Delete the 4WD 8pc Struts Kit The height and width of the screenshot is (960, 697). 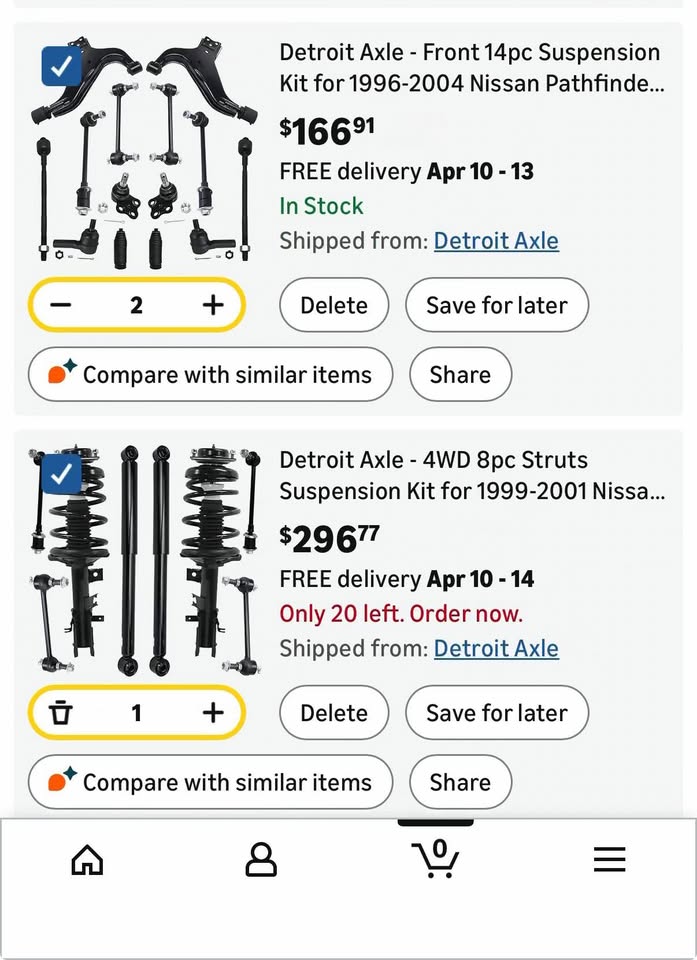(x=334, y=713)
